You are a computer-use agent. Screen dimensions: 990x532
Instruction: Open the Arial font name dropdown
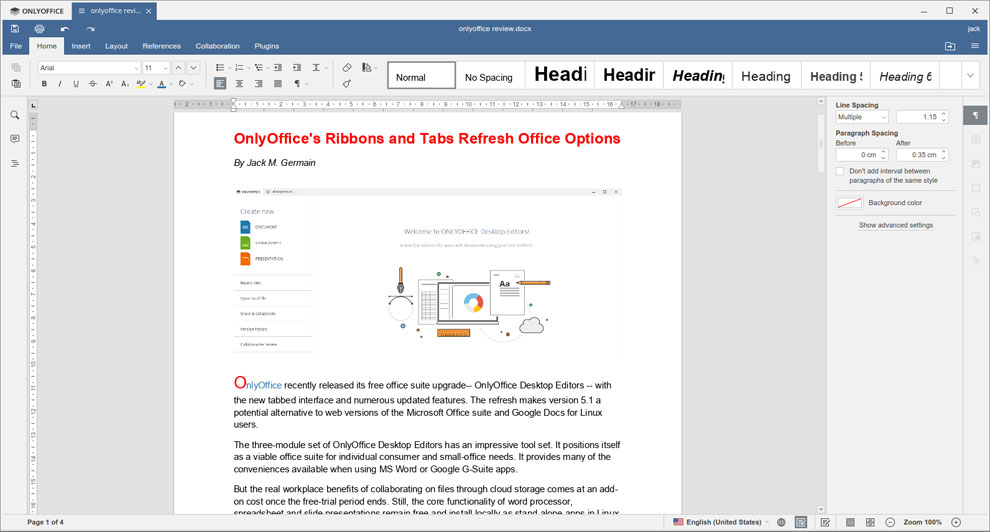click(136, 68)
